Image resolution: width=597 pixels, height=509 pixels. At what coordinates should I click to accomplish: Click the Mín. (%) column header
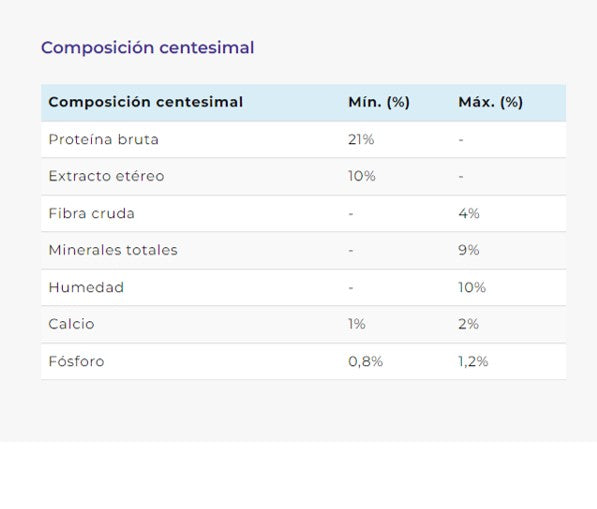[379, 102]
